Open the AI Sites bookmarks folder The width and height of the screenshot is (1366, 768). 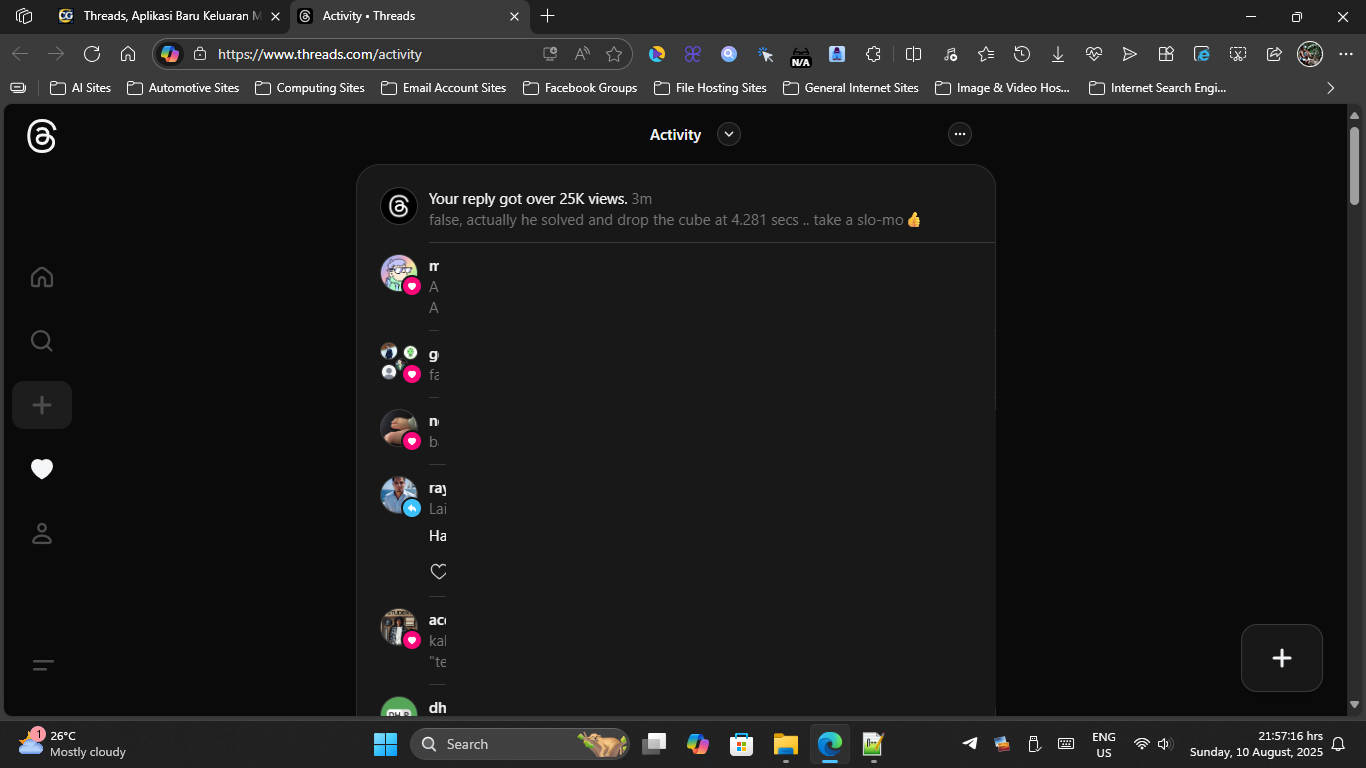(81, 88)
